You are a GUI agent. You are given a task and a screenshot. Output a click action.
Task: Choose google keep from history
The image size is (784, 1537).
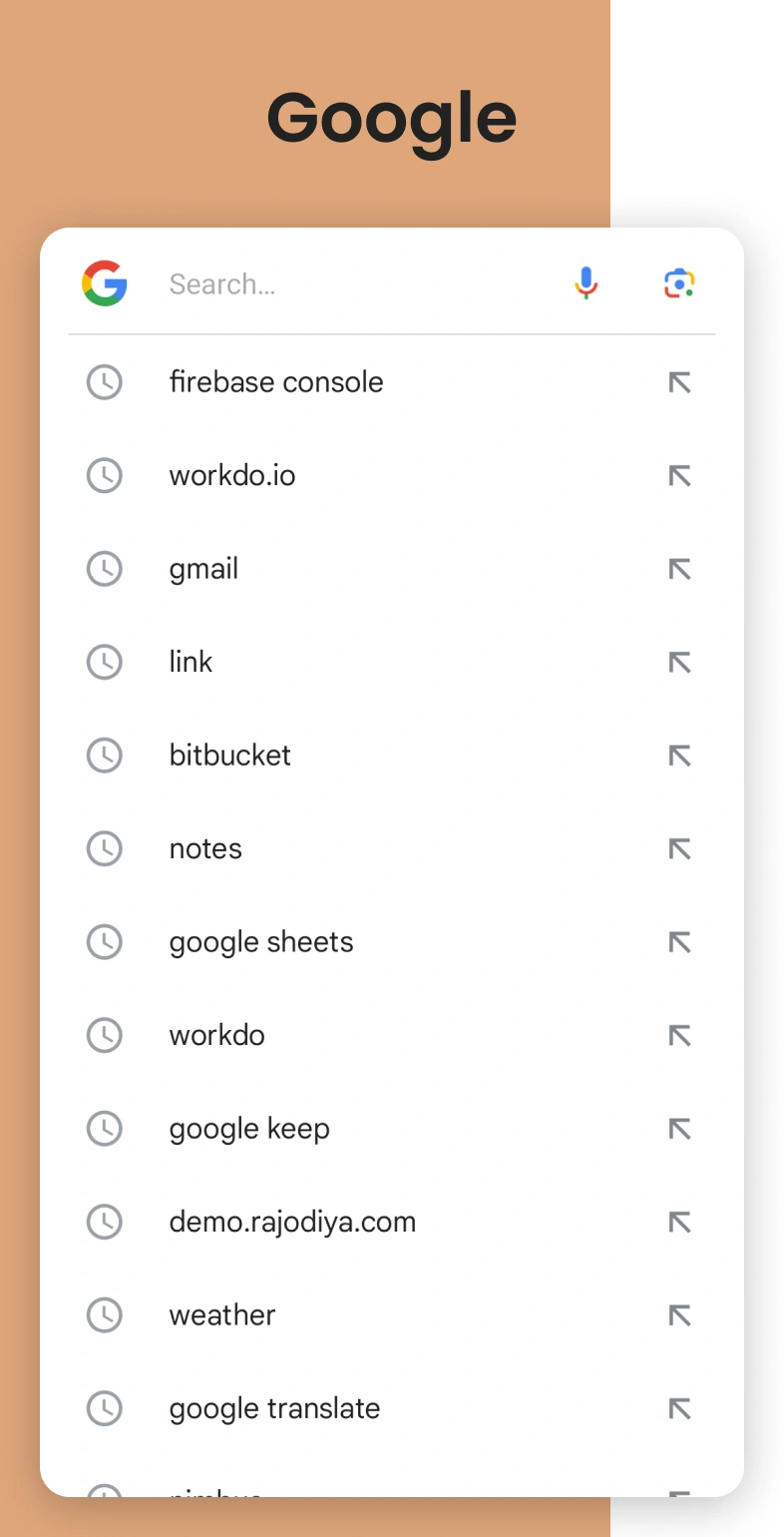[392, 1128]
